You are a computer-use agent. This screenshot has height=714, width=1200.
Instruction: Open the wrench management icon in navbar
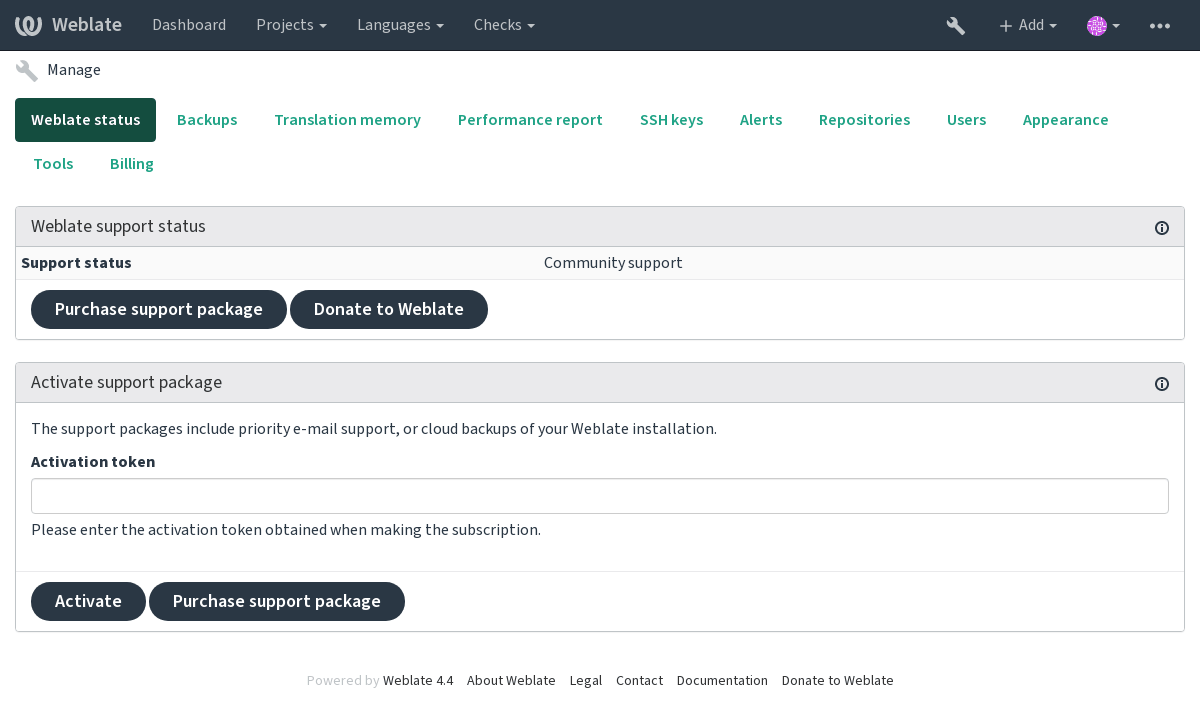pos(955,26)
